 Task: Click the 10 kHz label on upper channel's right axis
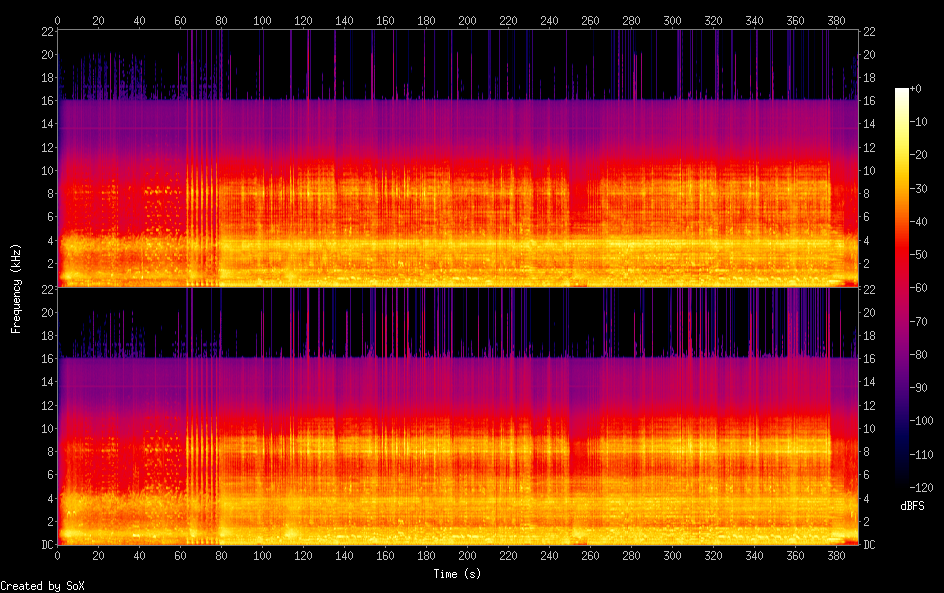[870, 171]
